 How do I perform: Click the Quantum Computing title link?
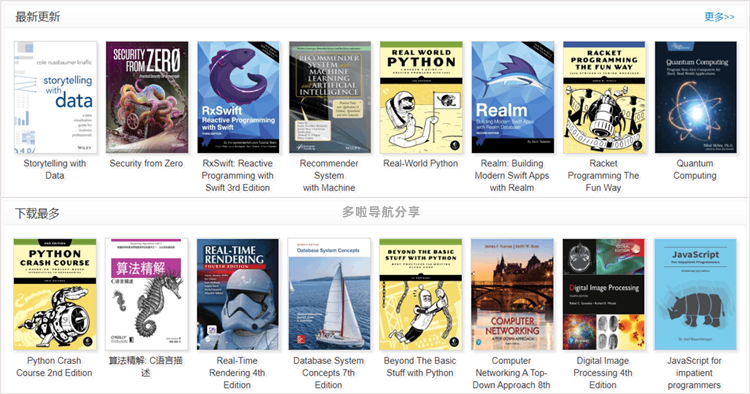click(695, 169)
